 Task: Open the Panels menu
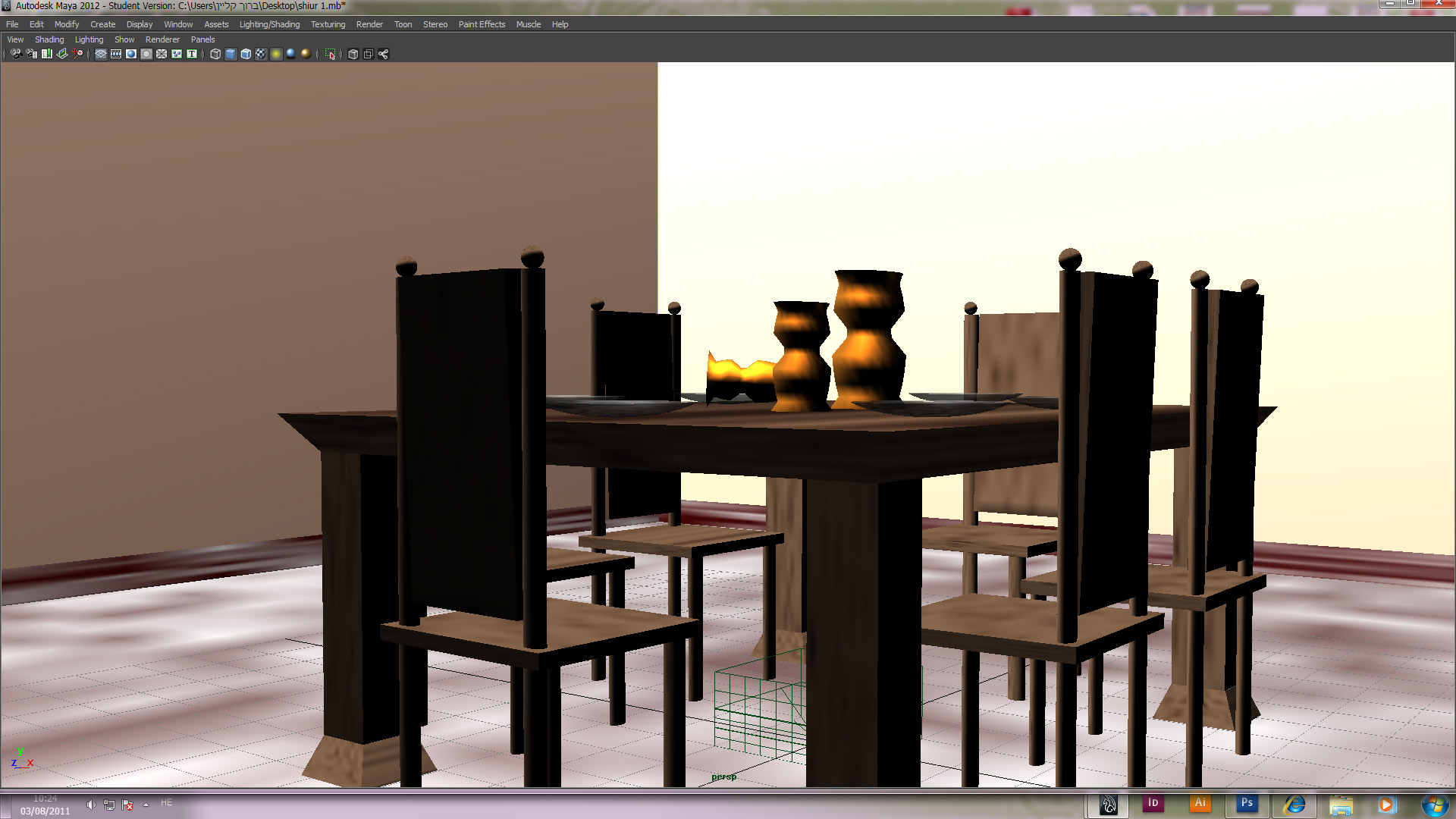coord(202,39)
